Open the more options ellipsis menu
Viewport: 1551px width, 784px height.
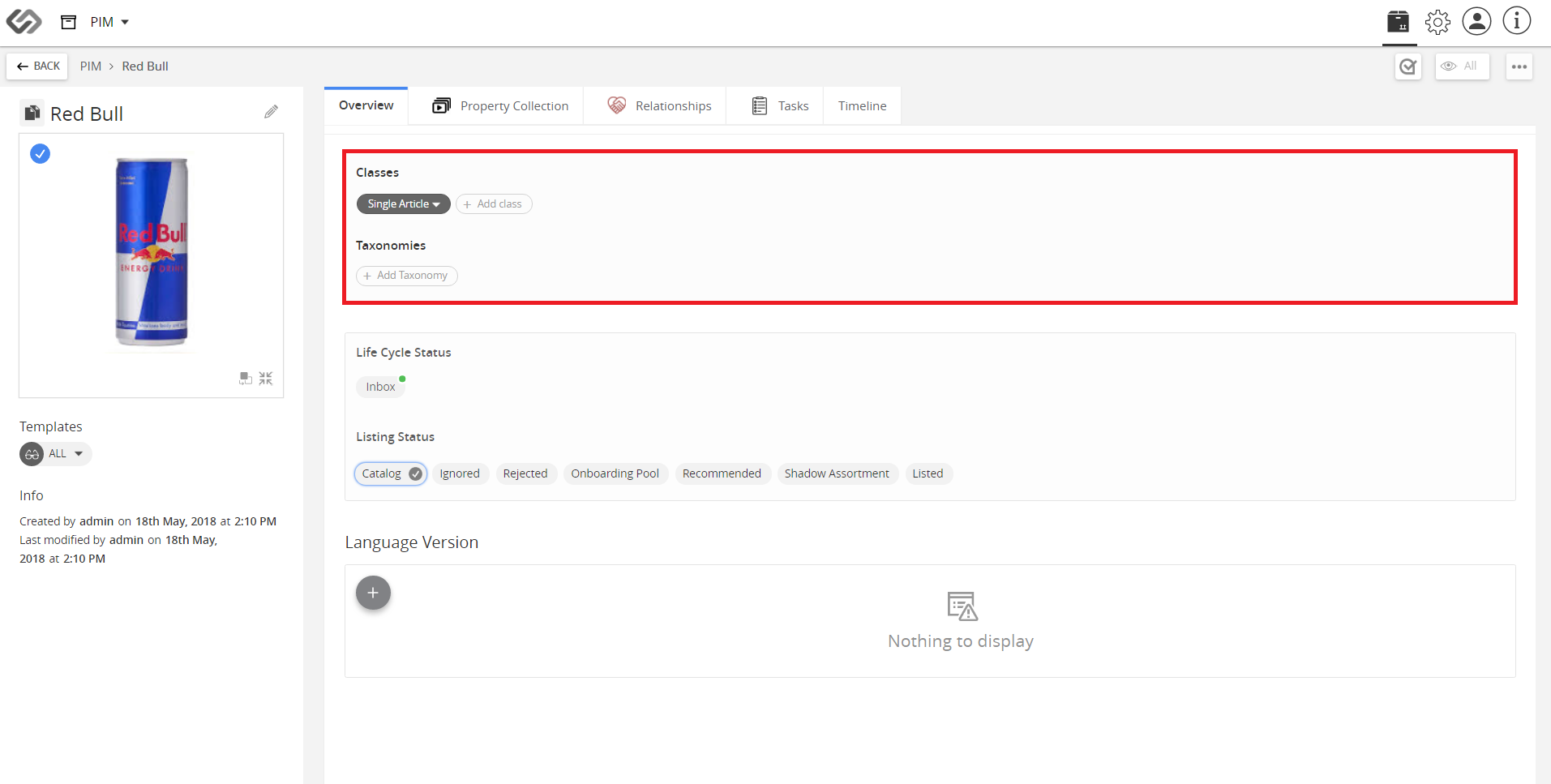1519,66
